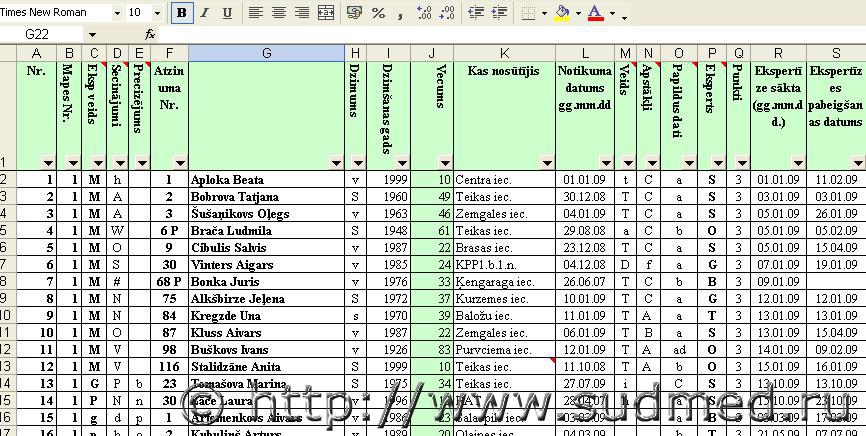Image resolution: width=866 pixels, height=436 pixels.
Task: Toggle italic formatting
Action: point(205,13)
